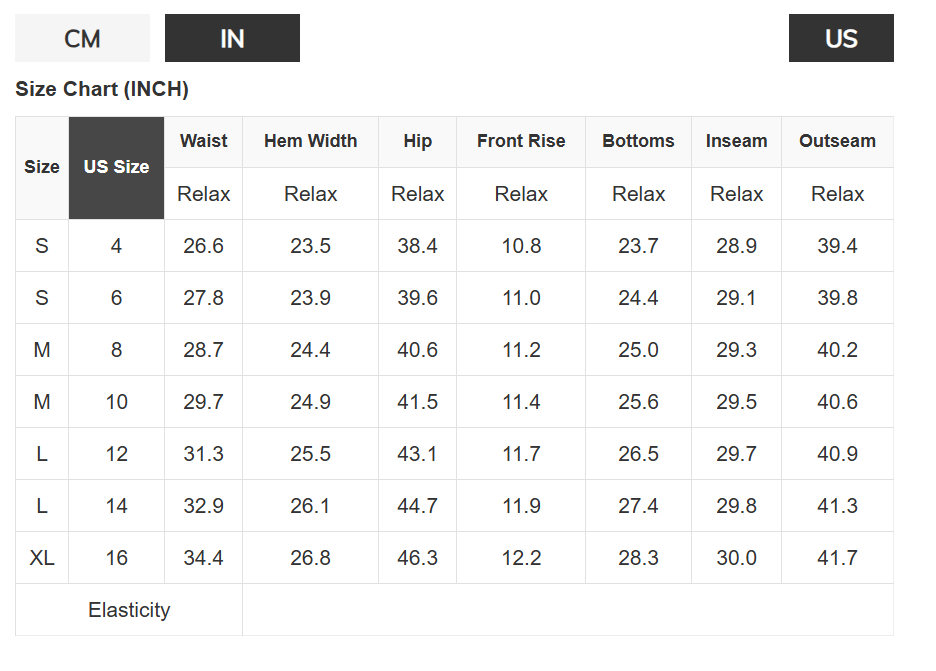Click the Hip column header
Viewport: 936px width, 671px height.
point(417,141)
